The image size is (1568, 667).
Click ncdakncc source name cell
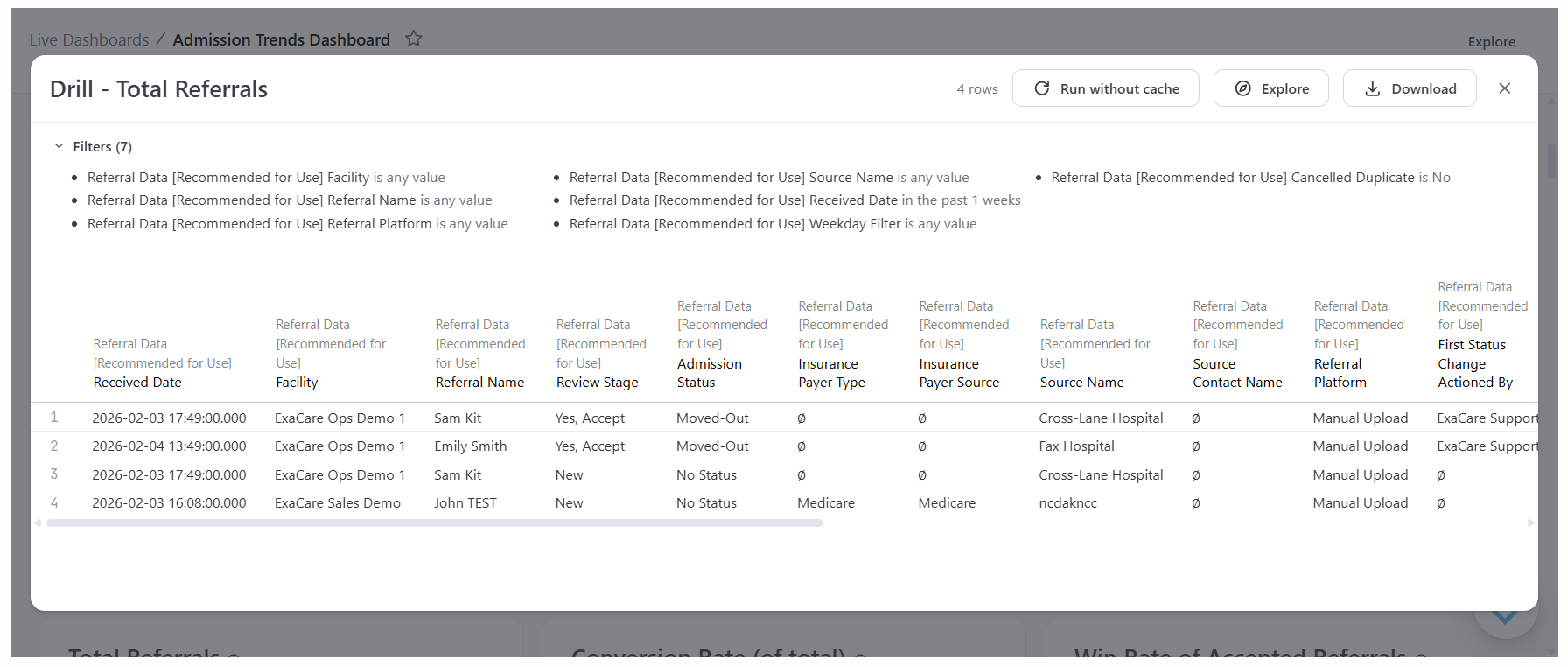pos(1067,503)
